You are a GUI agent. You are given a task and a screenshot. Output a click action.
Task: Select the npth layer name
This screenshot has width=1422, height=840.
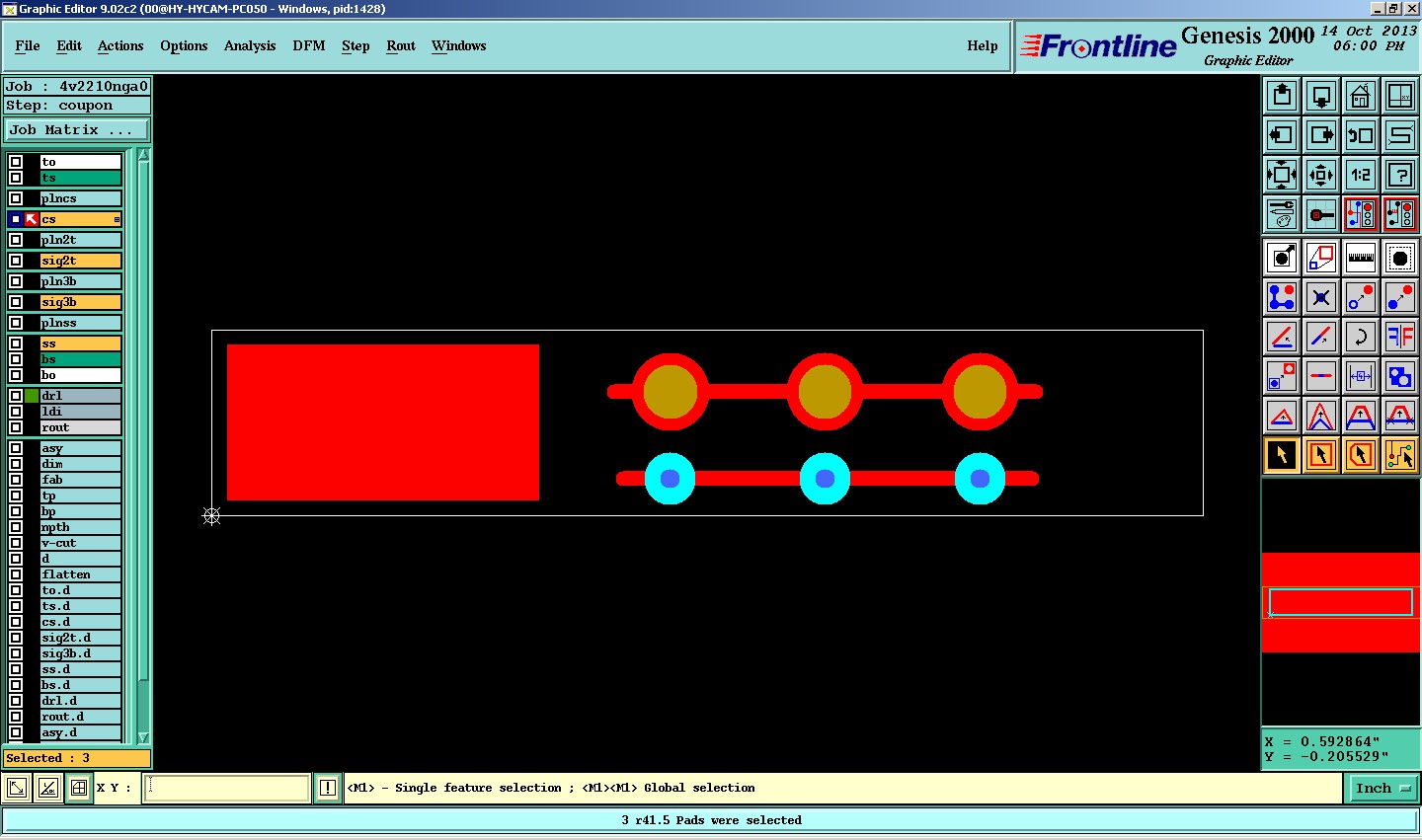(80, 527)
